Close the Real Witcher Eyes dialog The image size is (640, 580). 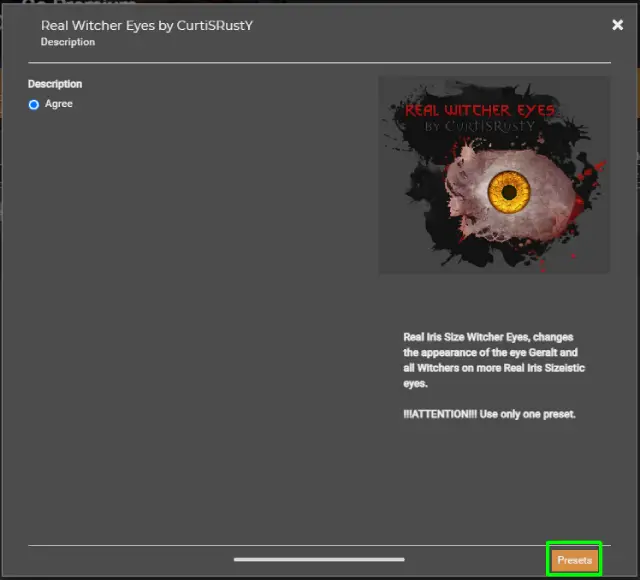click(618, 25)
